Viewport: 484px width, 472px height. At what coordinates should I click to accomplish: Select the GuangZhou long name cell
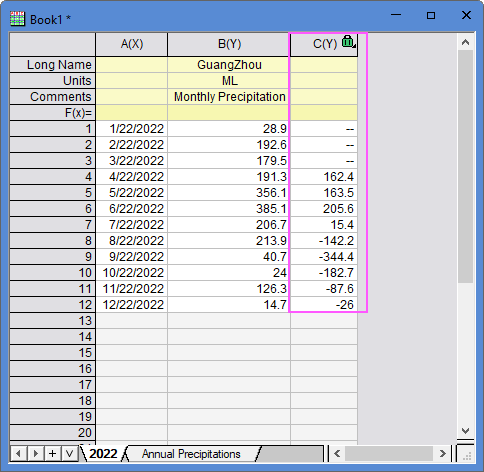click(x=229, y=65)
